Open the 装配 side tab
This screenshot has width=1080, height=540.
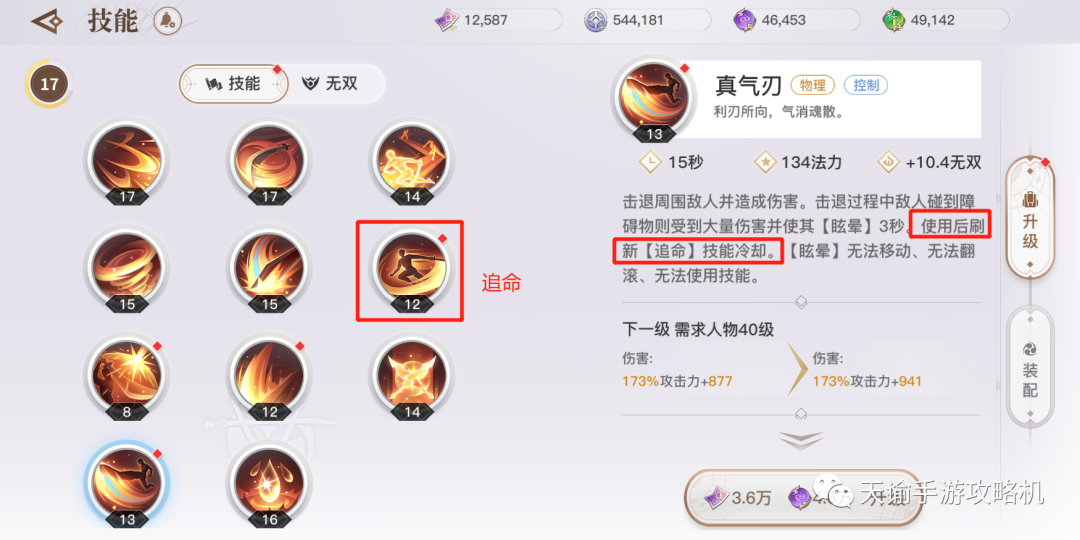[1030, 368]
